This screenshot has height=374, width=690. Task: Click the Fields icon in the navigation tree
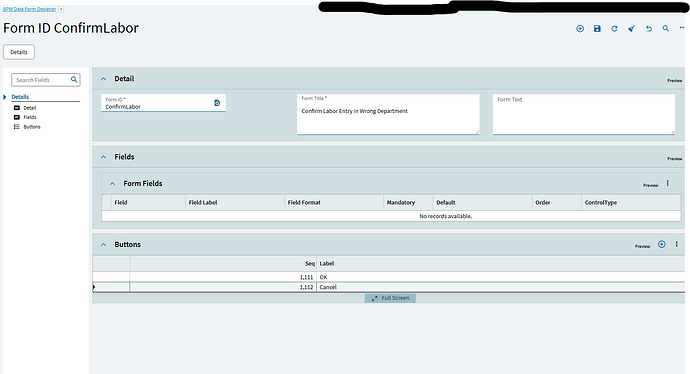17,117
